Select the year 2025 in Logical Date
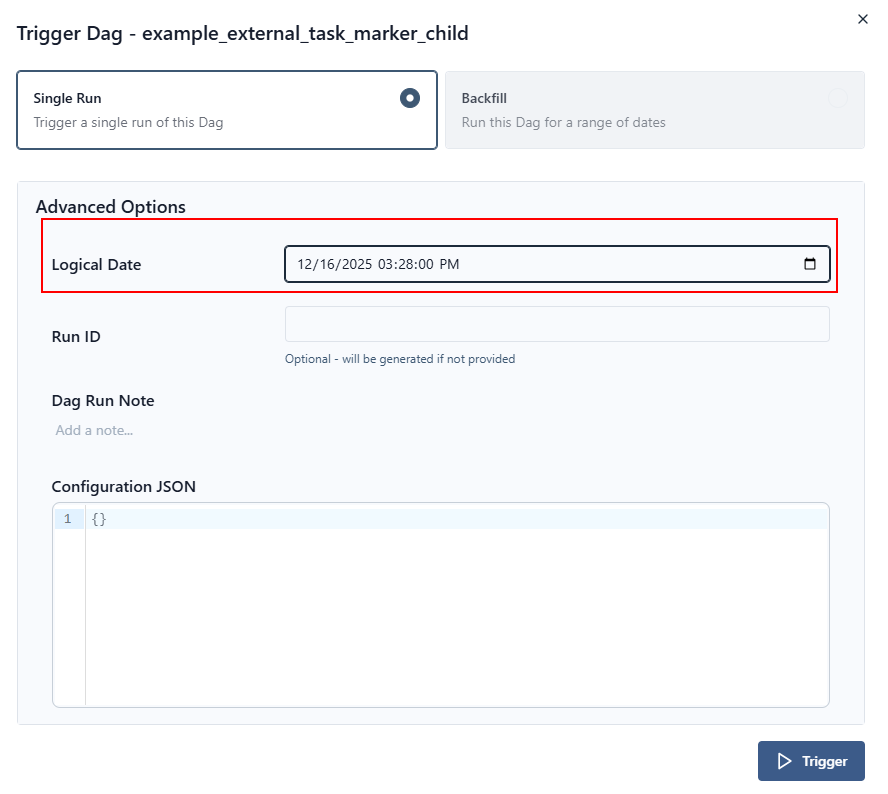The image size is (888, 794). pos(357,264)
